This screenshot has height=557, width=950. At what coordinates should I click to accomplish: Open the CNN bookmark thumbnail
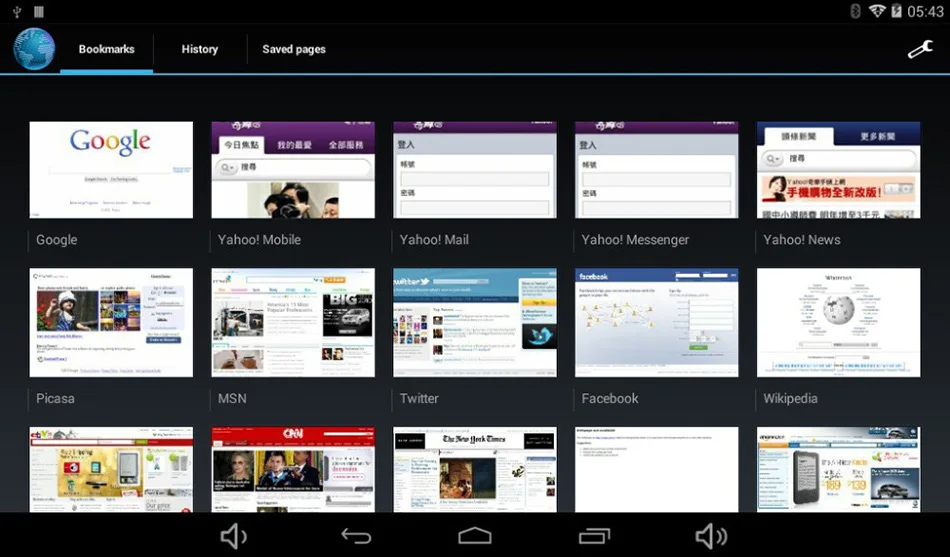point(293,469)
